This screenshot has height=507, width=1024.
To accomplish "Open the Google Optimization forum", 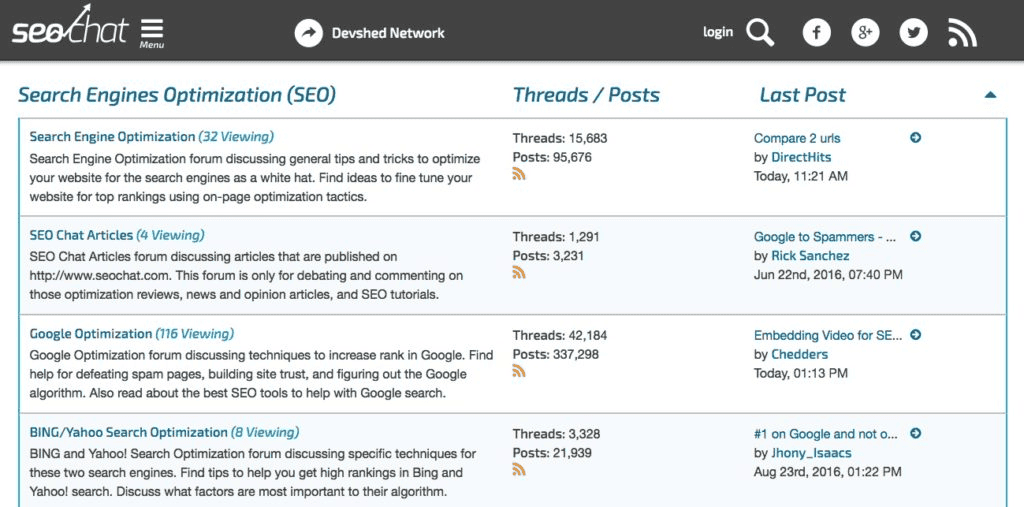I will click(x=91, y=334).
